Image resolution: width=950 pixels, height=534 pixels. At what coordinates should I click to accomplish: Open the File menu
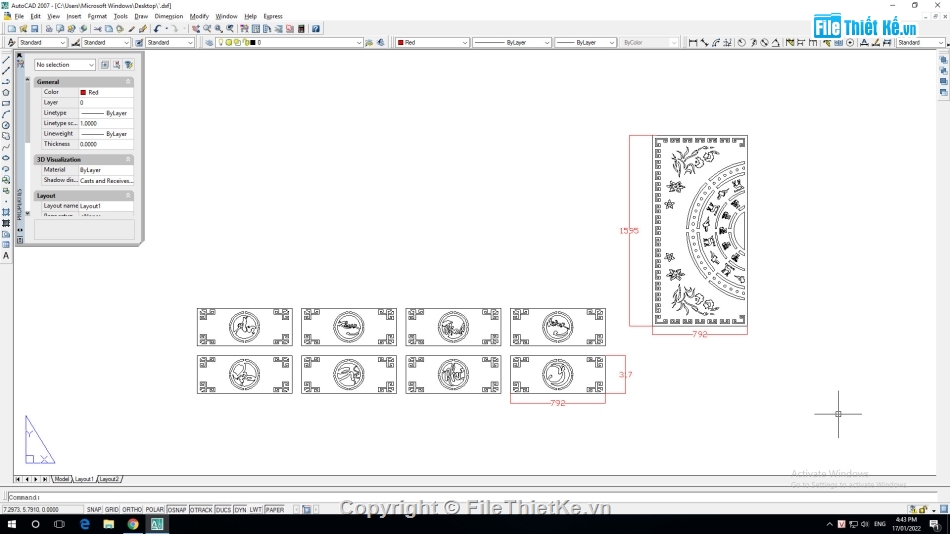pos(19,16)
